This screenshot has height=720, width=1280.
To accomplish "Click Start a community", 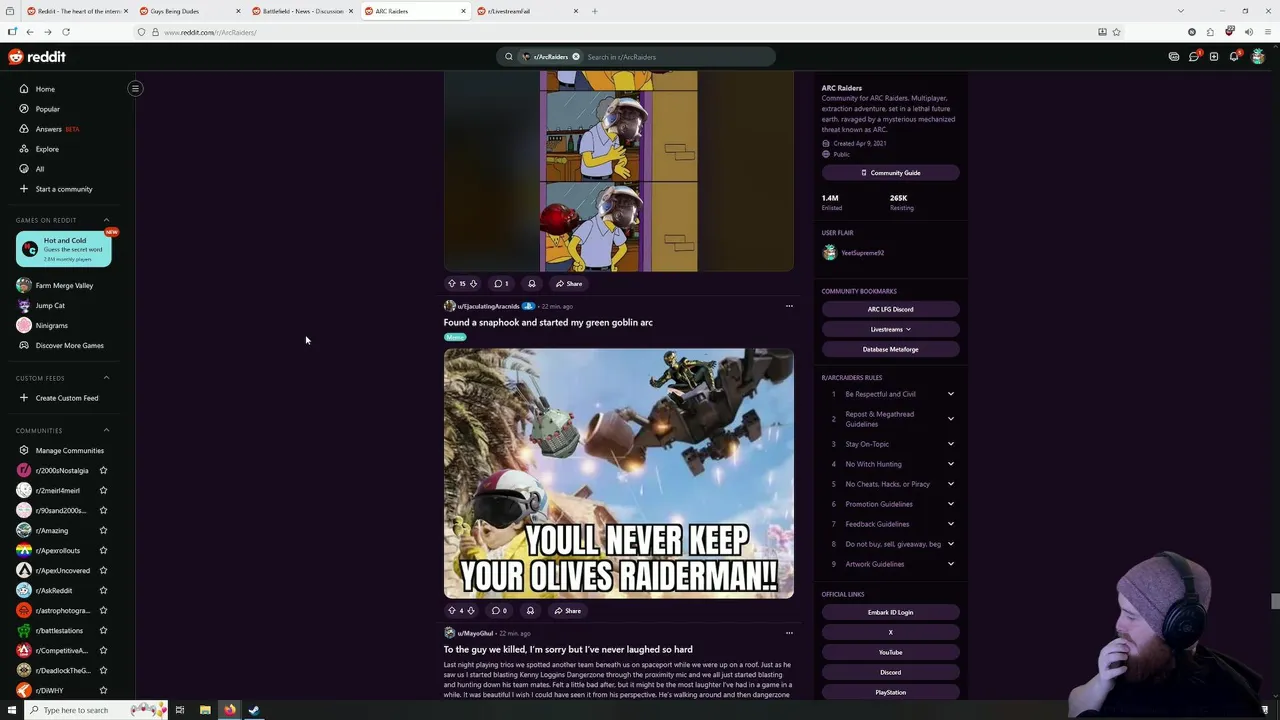I will [x=63, y=189].
